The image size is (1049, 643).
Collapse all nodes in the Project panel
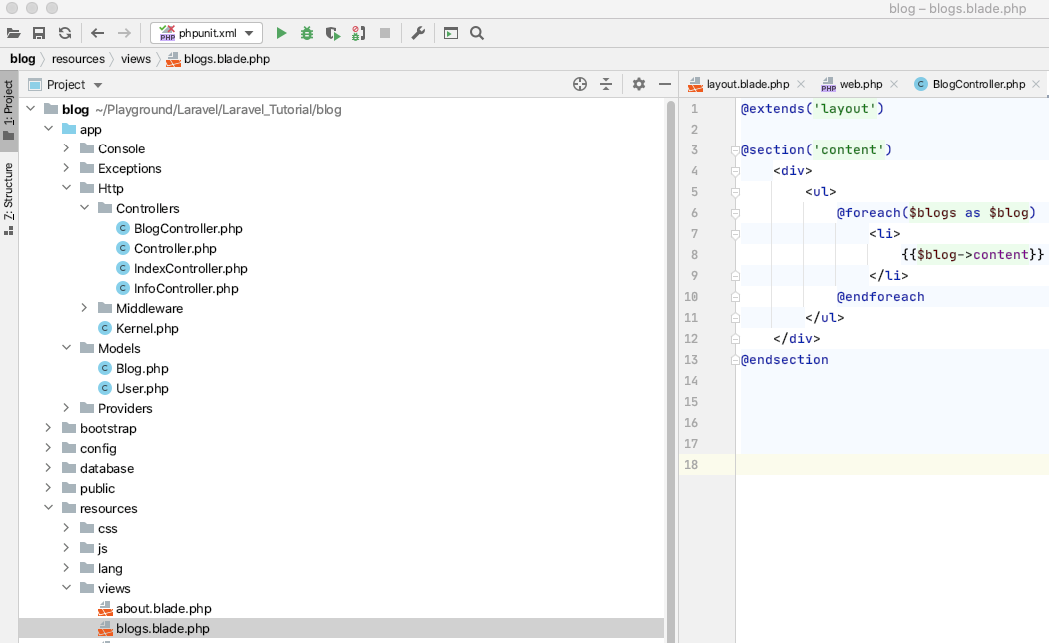605,85
